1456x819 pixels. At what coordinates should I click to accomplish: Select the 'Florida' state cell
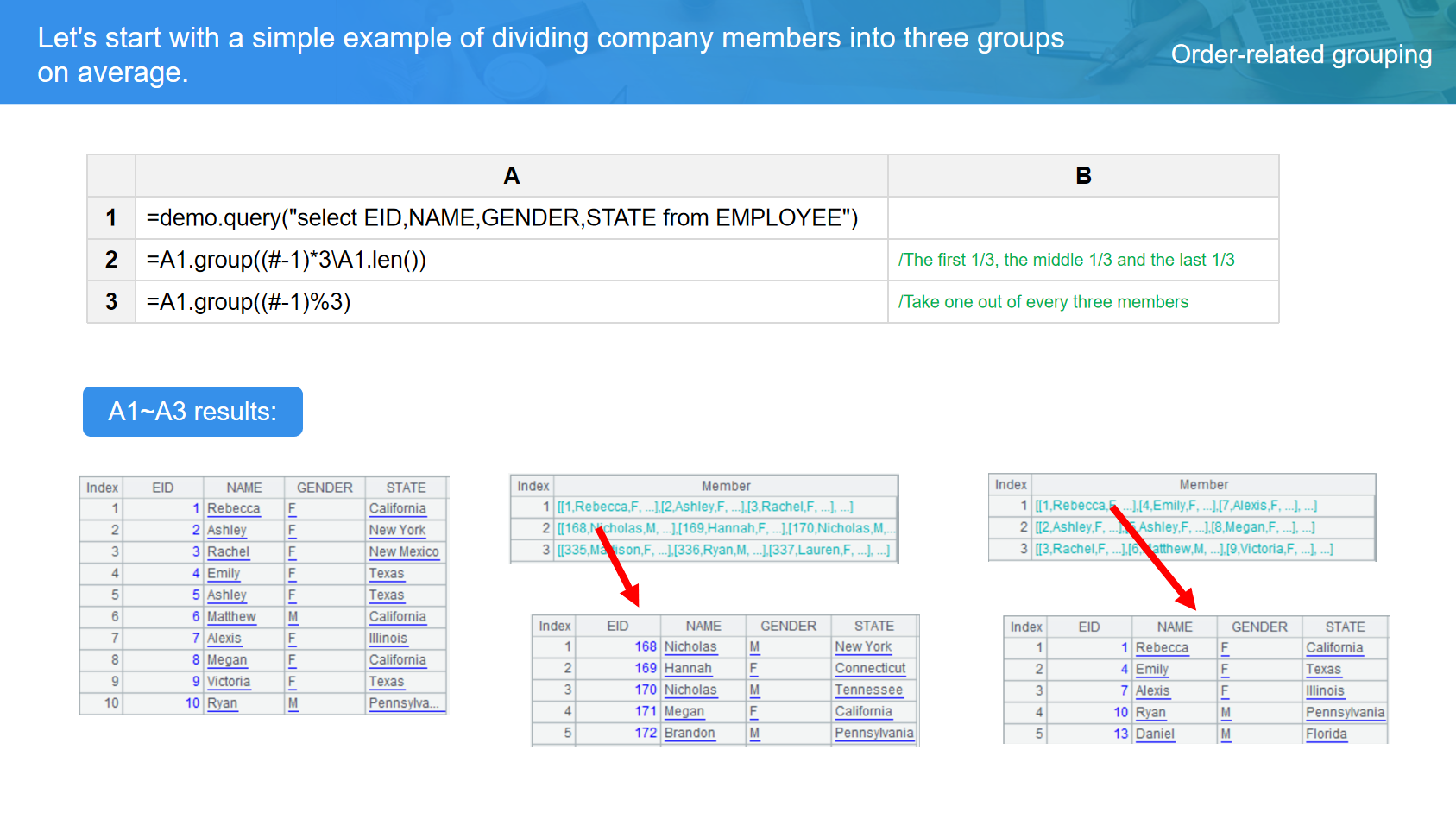[1326, 734]
